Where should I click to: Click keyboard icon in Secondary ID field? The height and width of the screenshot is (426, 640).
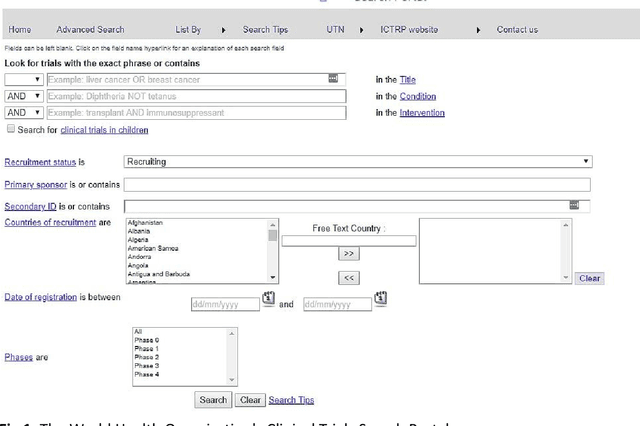(574, 205)
